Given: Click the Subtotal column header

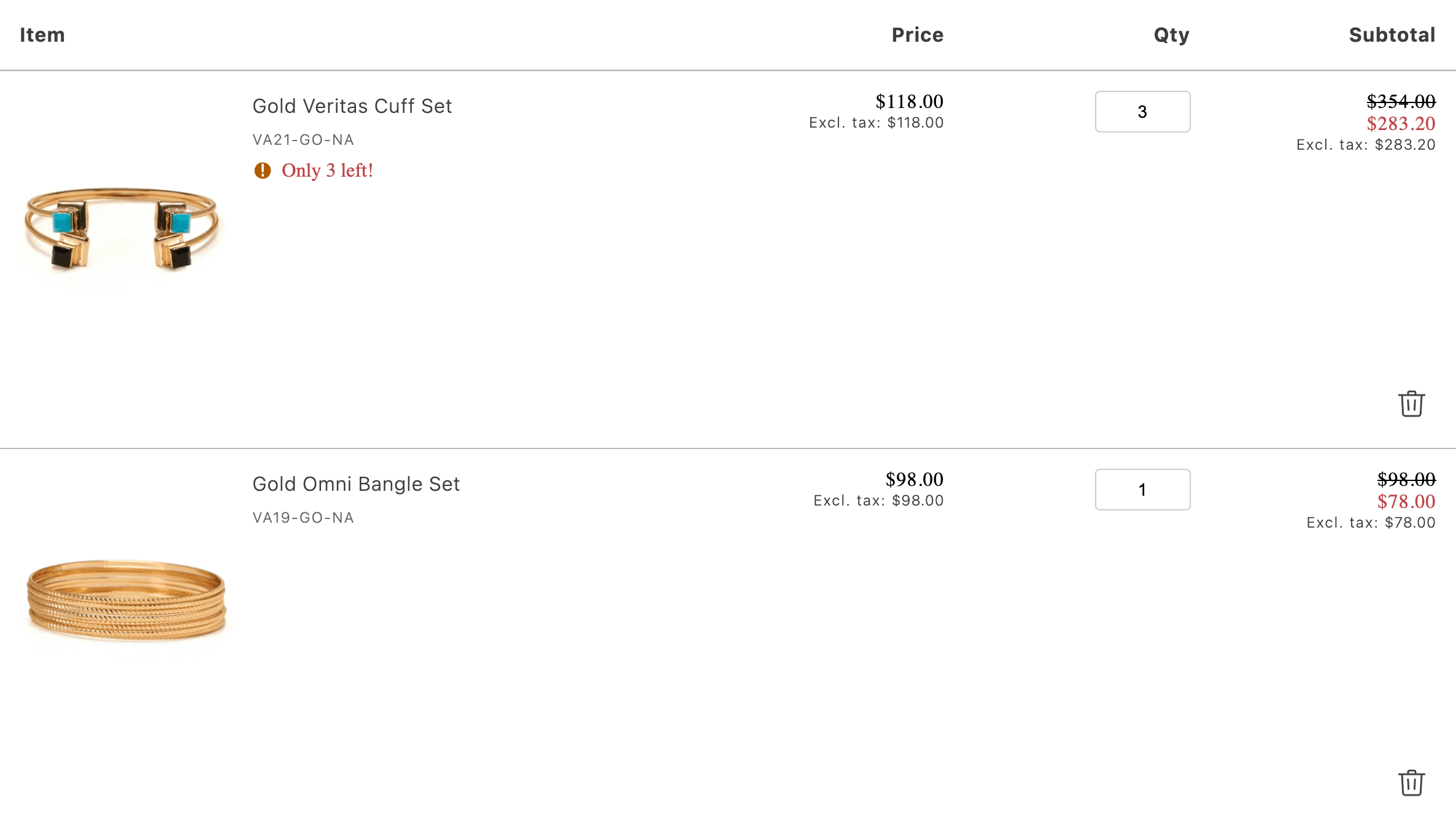Looking at the screenshot, I should pos(1392,35).
